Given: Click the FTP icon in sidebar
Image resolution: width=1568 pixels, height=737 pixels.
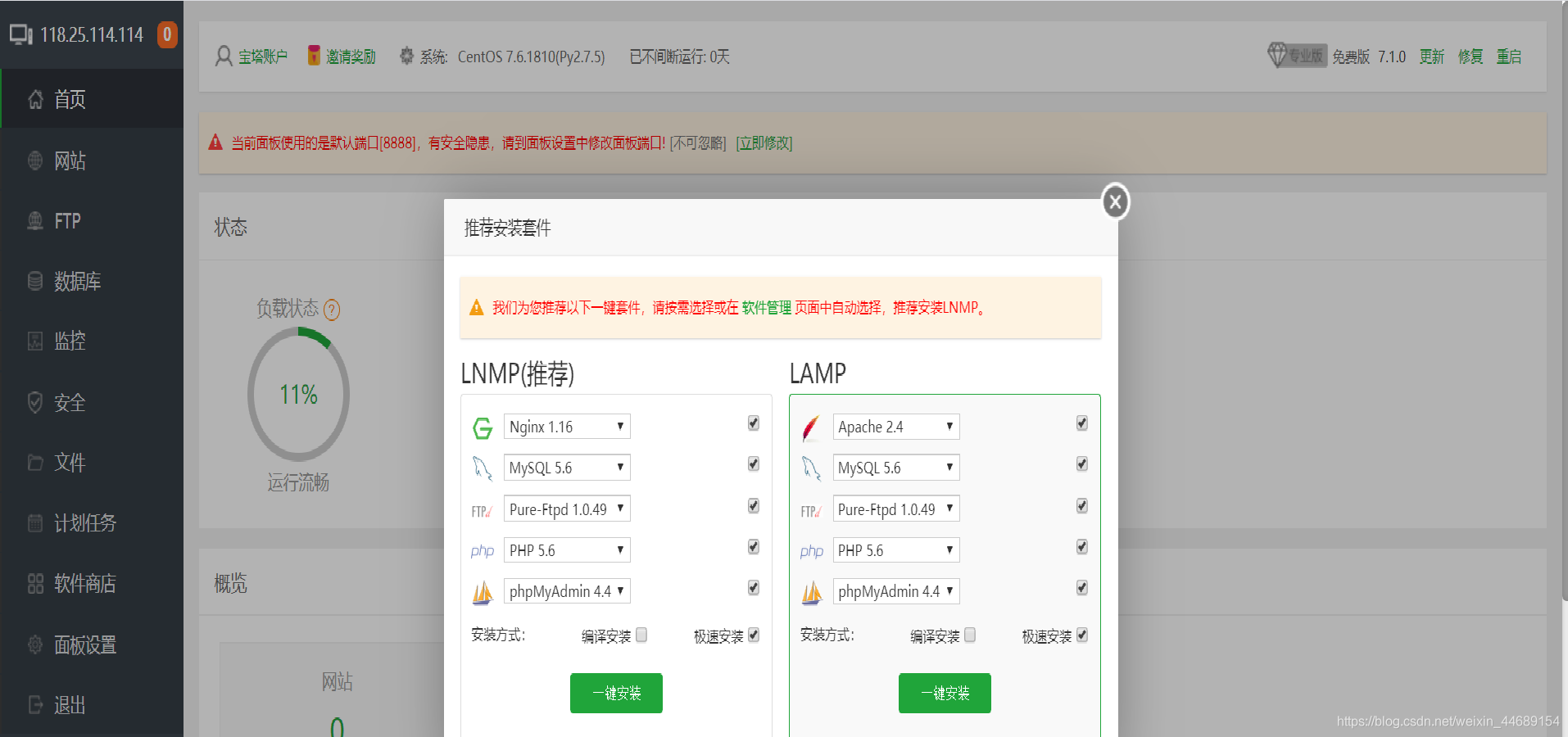Looking at the screenshot, I should pos(35,221).
